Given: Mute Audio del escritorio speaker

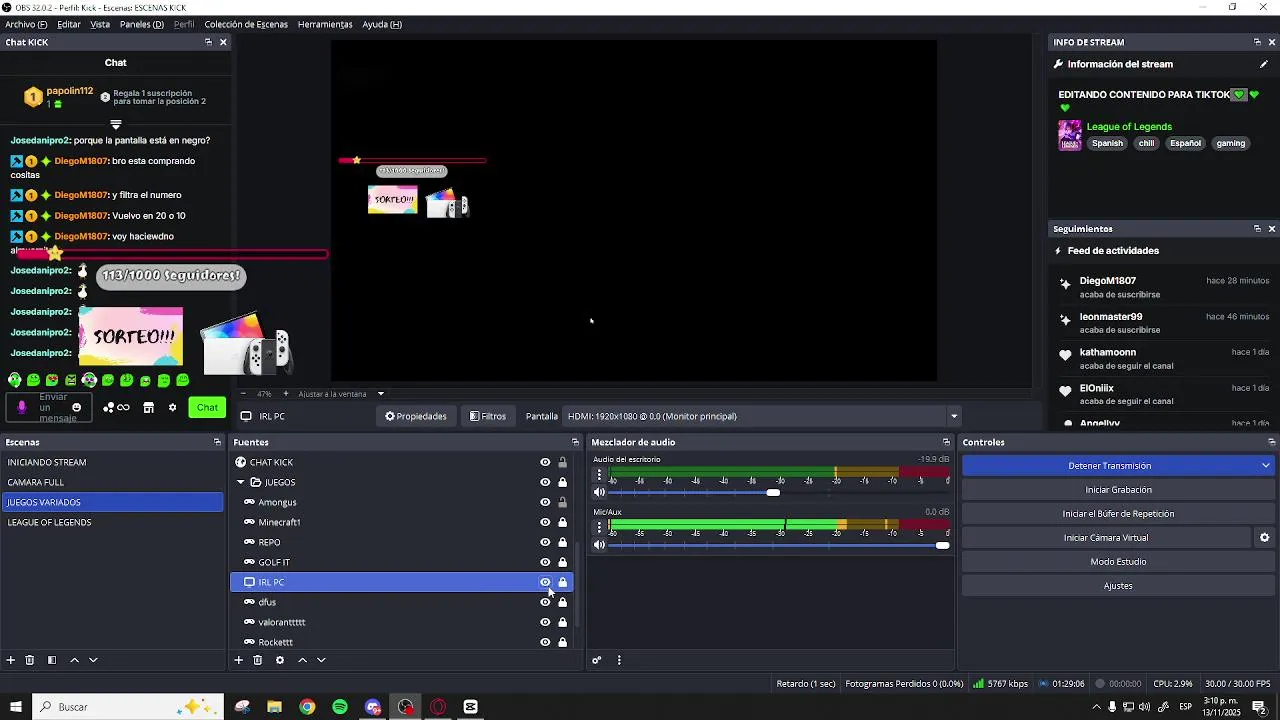Looking at the screenshot, I should pos(599,492).
